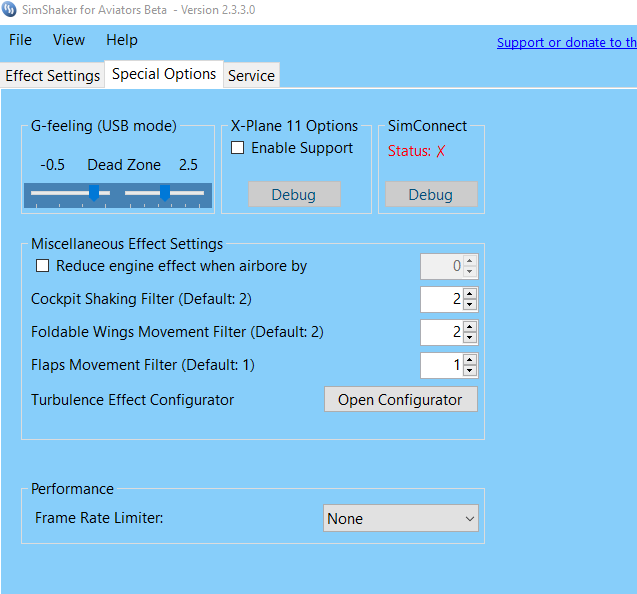Click the SimShaker app icon in title bar
The image size is (637, 594).
[x=9, y=9]
